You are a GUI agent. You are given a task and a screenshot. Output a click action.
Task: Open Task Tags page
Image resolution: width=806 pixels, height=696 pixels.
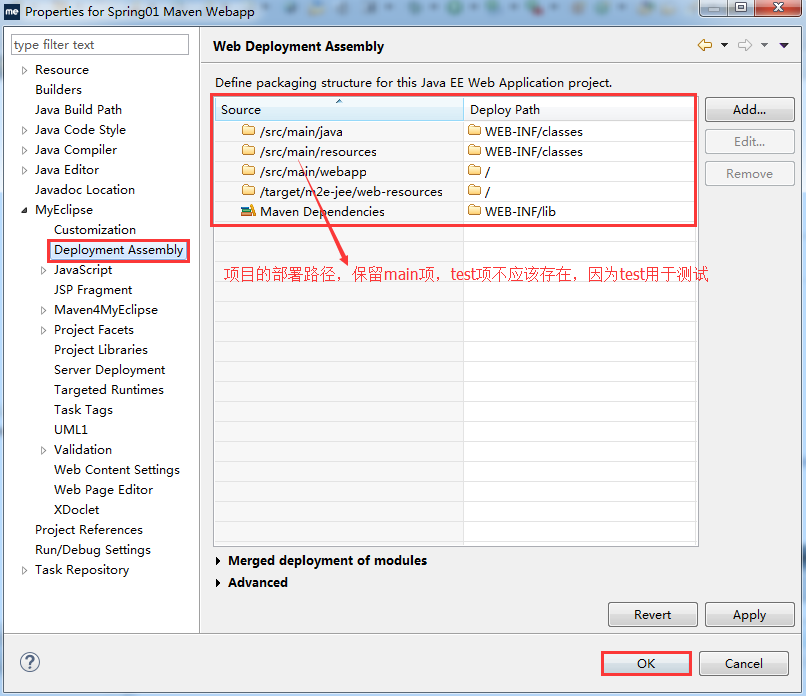click(83, 410)
